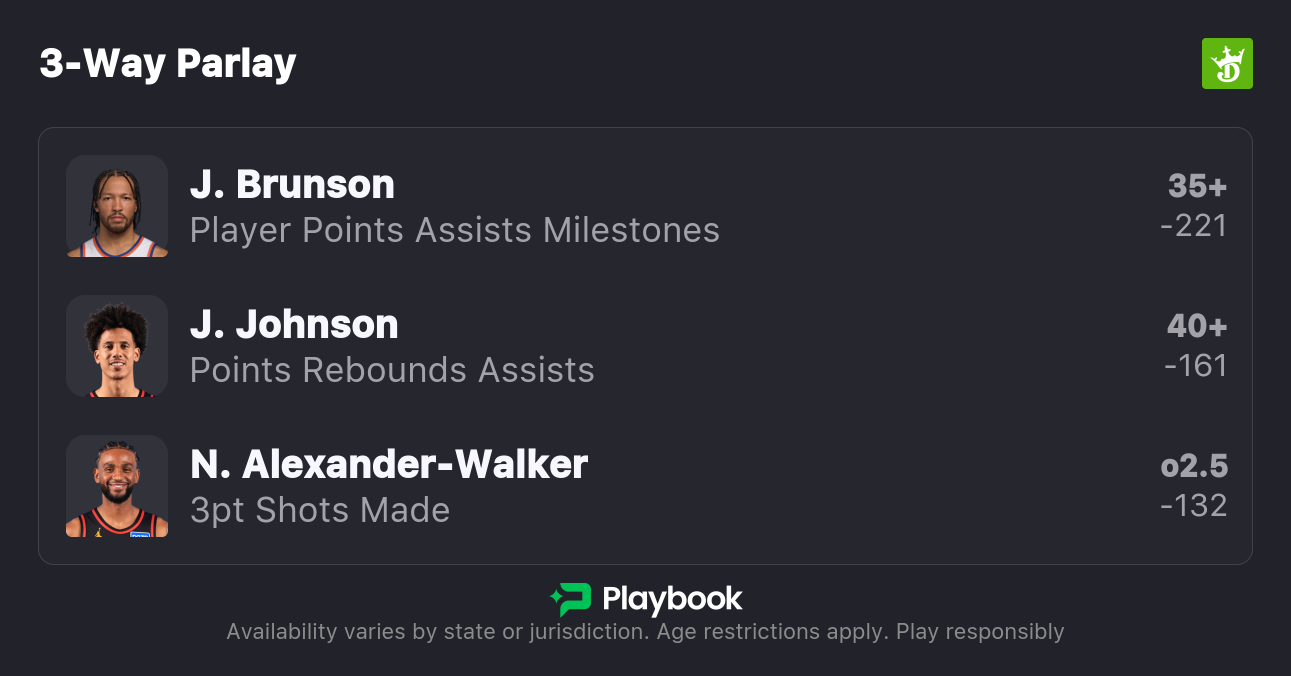Click the -221 odds value
The height and width of the screenshot is (676, 1291).
pos(1193,226)
